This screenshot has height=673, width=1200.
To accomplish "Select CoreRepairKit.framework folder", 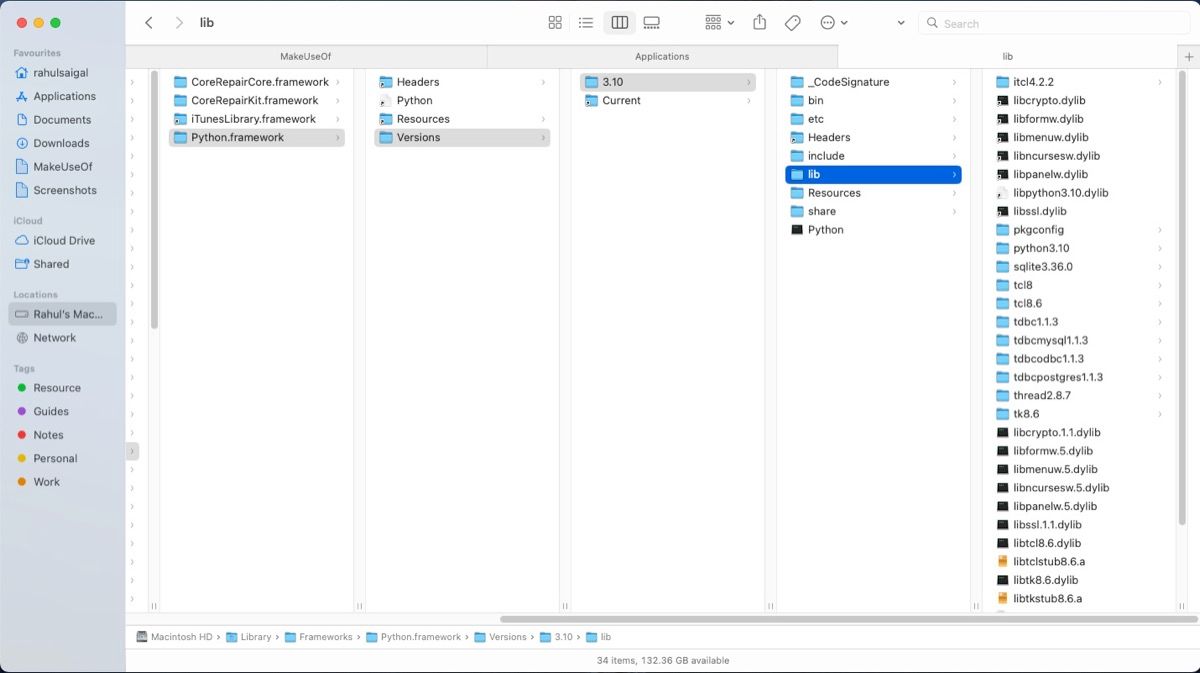I will tap(257, 100).
